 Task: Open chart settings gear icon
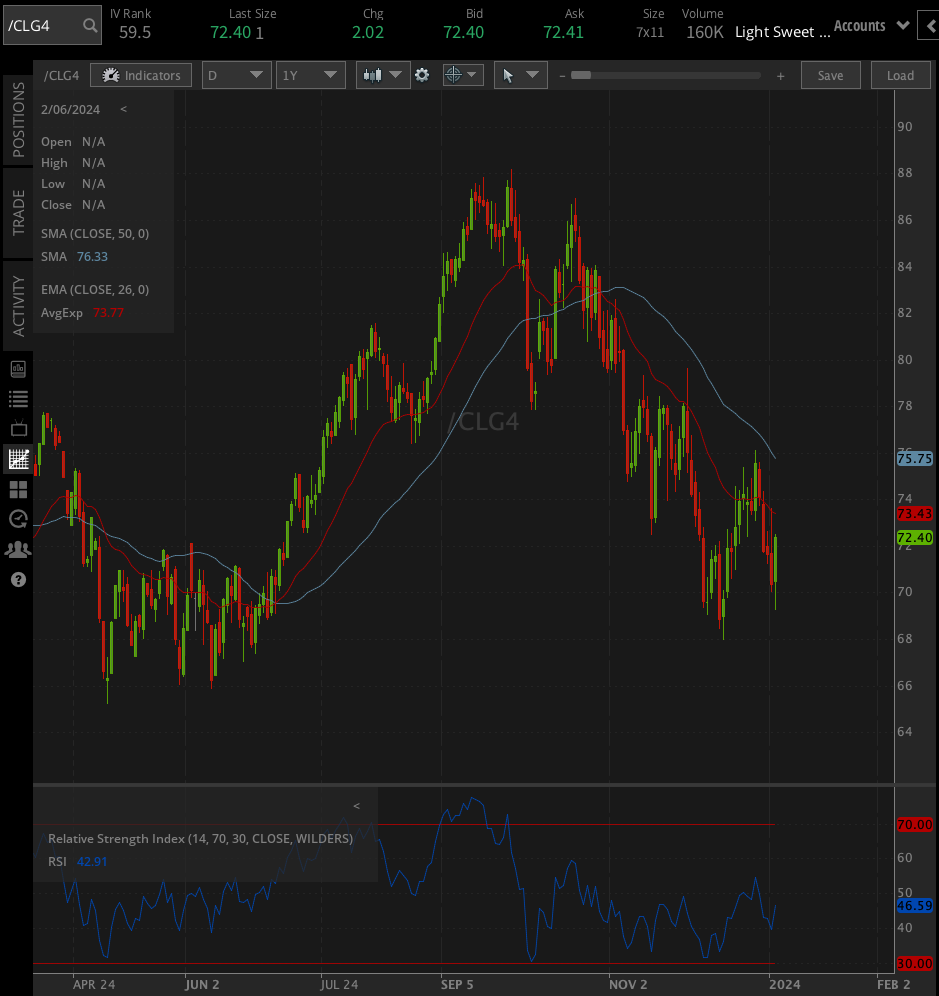[422, 75]
